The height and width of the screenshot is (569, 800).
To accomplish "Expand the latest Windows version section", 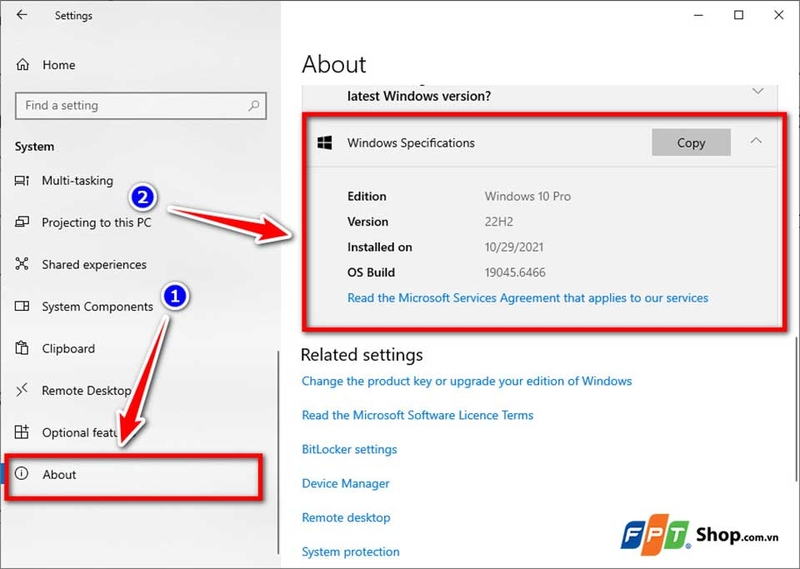I will (758, 91).
